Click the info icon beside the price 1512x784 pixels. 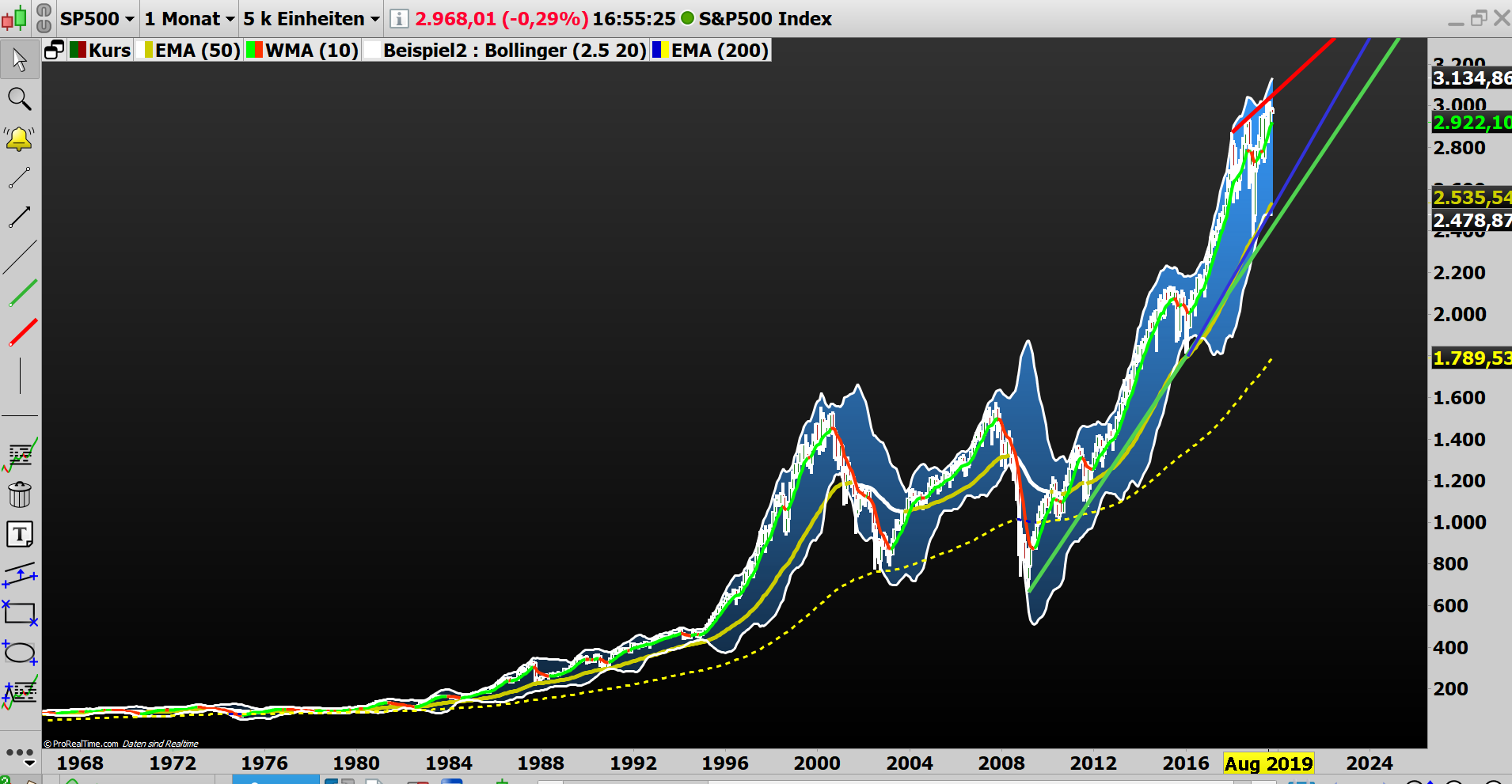399,18
